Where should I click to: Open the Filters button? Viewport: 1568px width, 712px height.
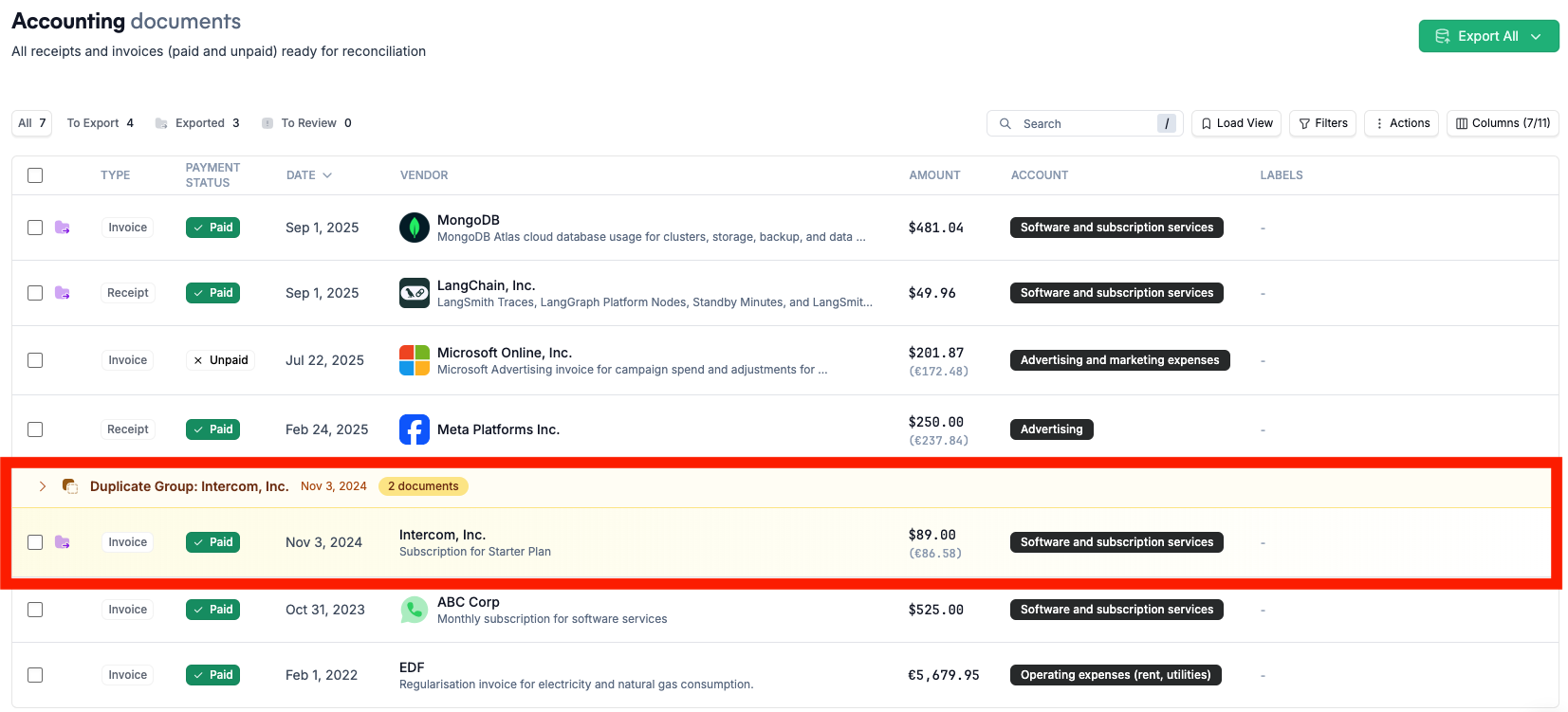pyautogui.click(x=1322, y=123)
